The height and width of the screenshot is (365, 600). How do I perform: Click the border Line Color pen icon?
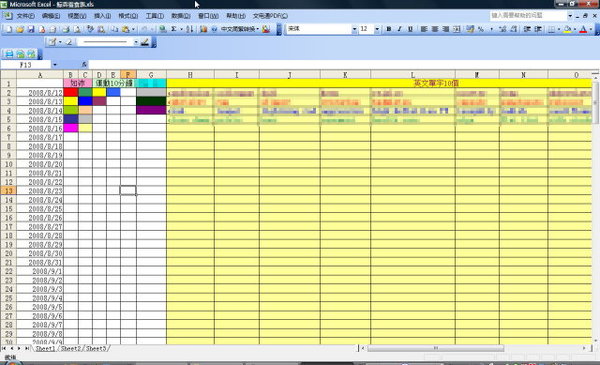point(145,42)
